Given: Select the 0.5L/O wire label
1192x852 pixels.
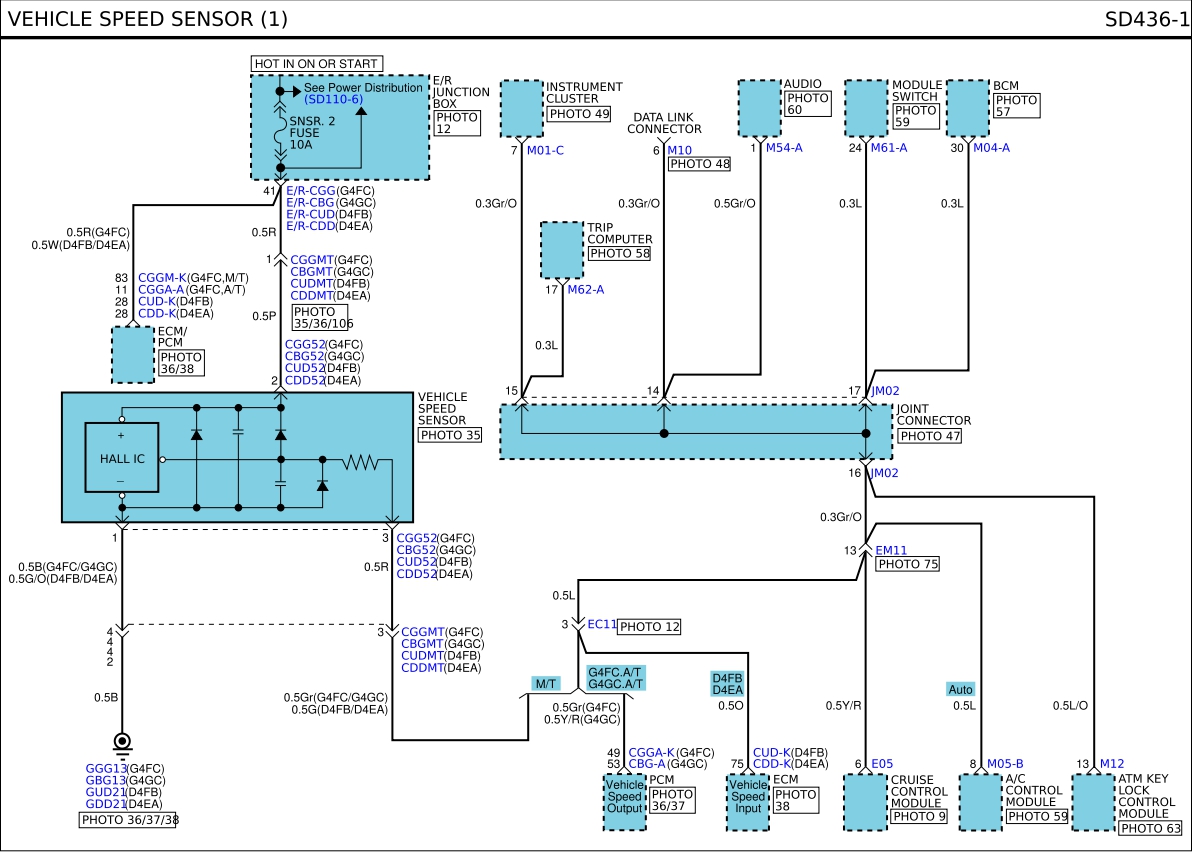Looking at the screenshot, I should [x=1070, y=706].
